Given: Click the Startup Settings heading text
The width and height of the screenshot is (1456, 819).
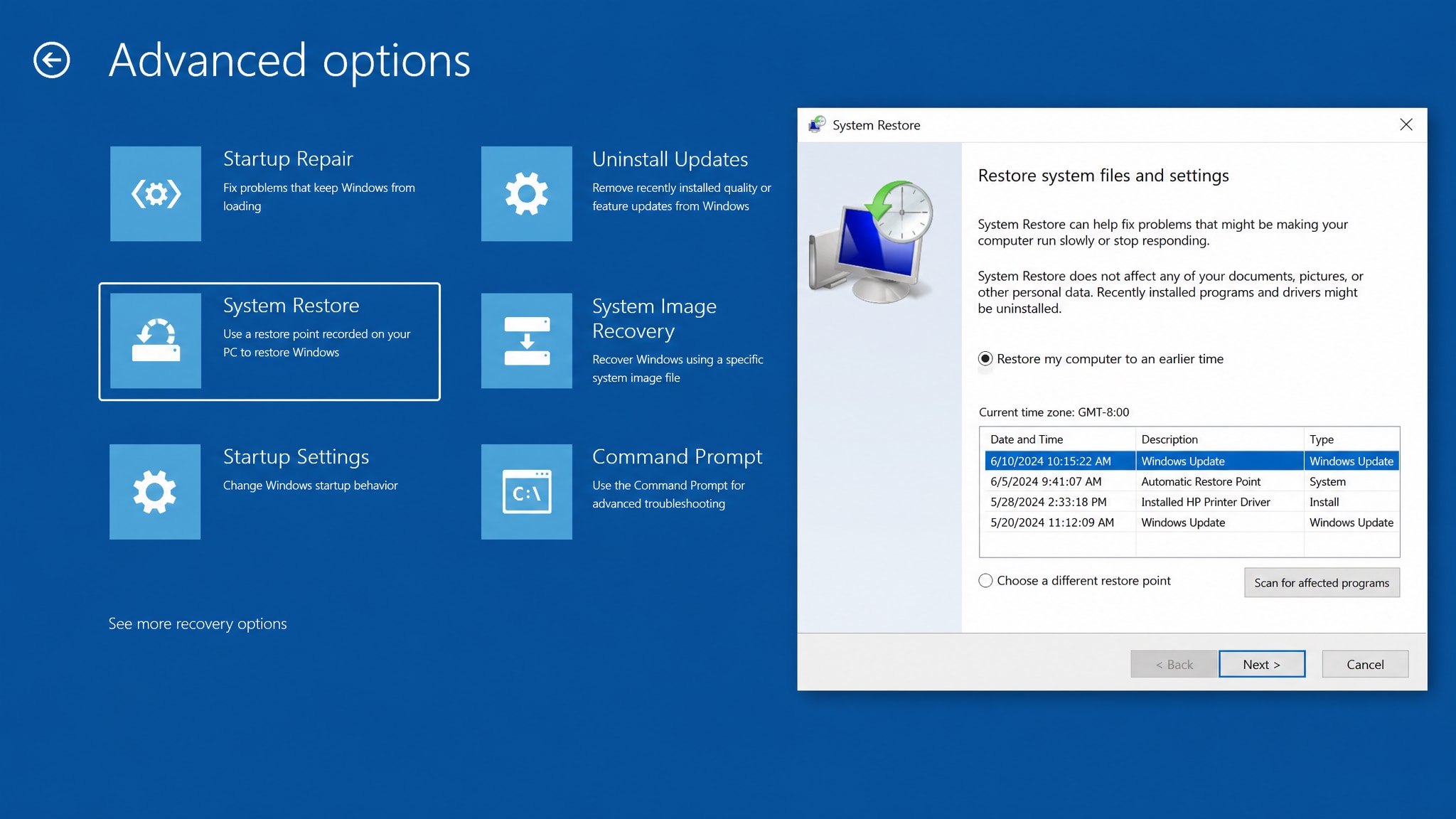Looking at the screenshot, I should pyautogui.click(x=296, y=457).
